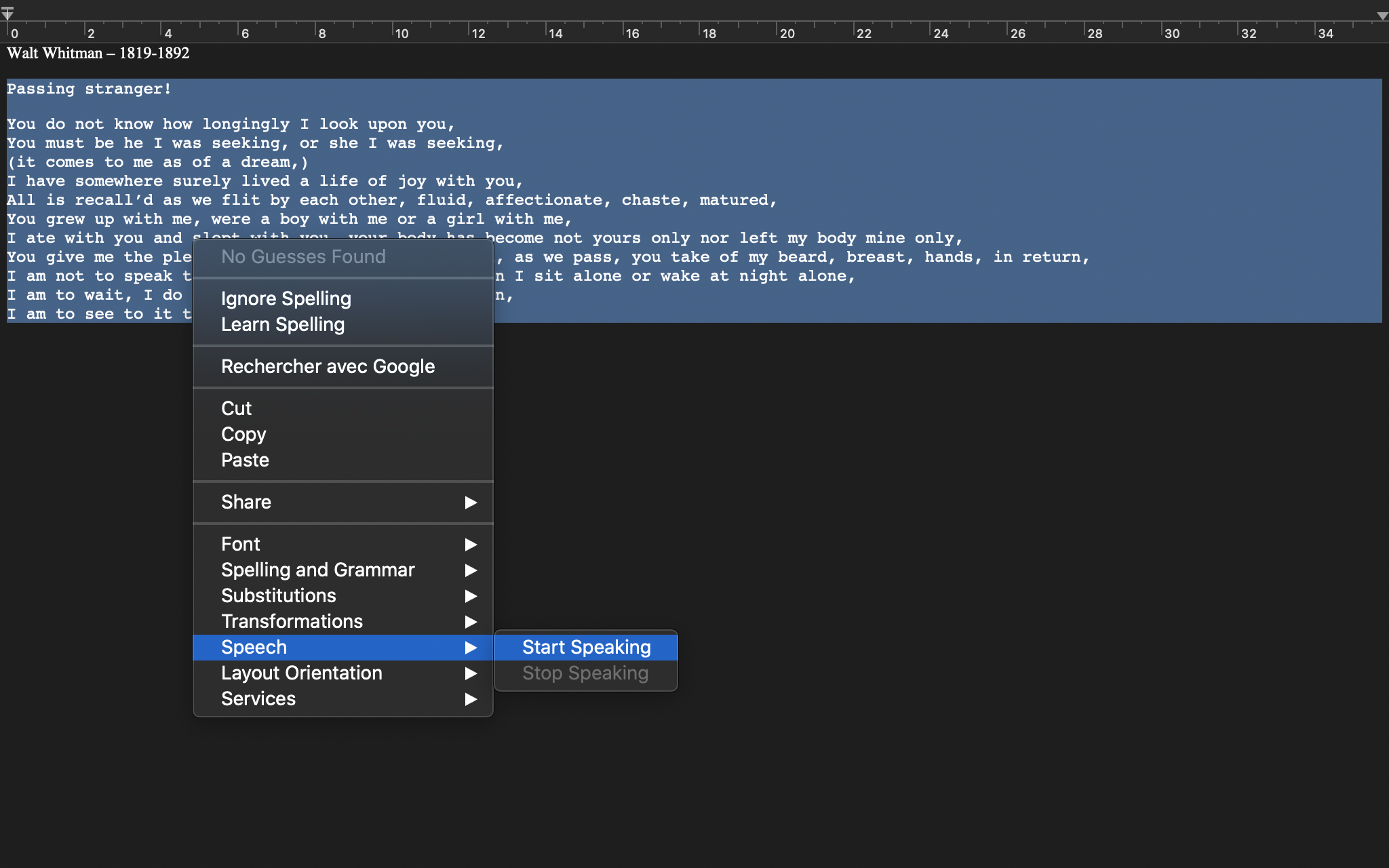Click the right margin marker on ruler
The height and width of the screenshot is (868, 1389).
click(x=1382, y=16)
